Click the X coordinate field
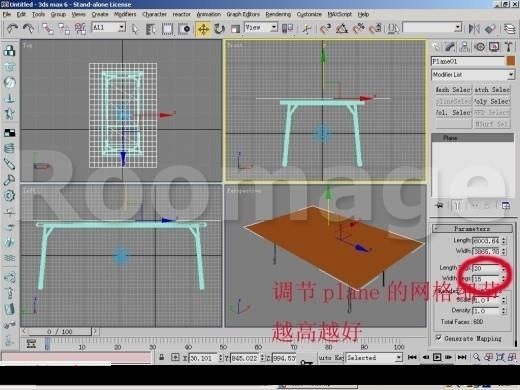 tap(203, 358)
